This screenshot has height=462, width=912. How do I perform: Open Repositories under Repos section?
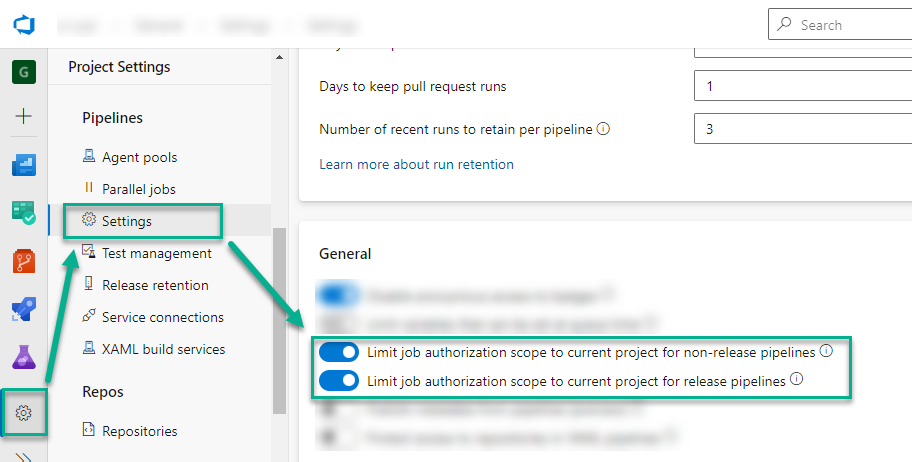[139, 431]
